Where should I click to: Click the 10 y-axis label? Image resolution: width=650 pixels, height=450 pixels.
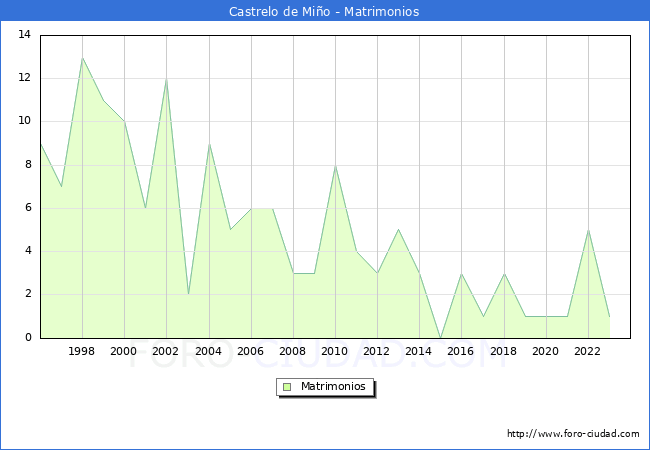[24, 121]
